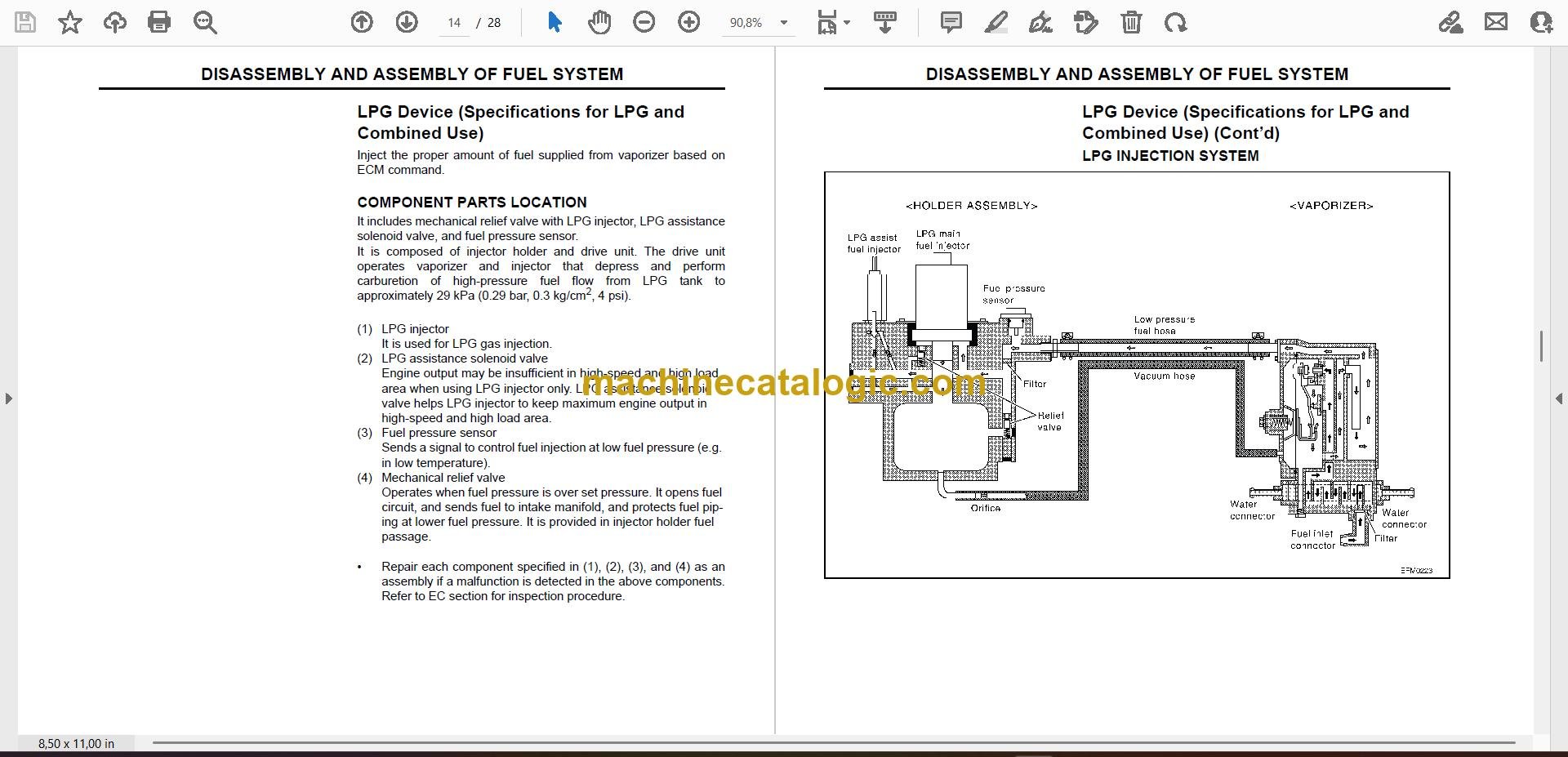The image size is (1568, 757).
Task: Open the zoom level dropdown 90,8%
Action: 759,23
